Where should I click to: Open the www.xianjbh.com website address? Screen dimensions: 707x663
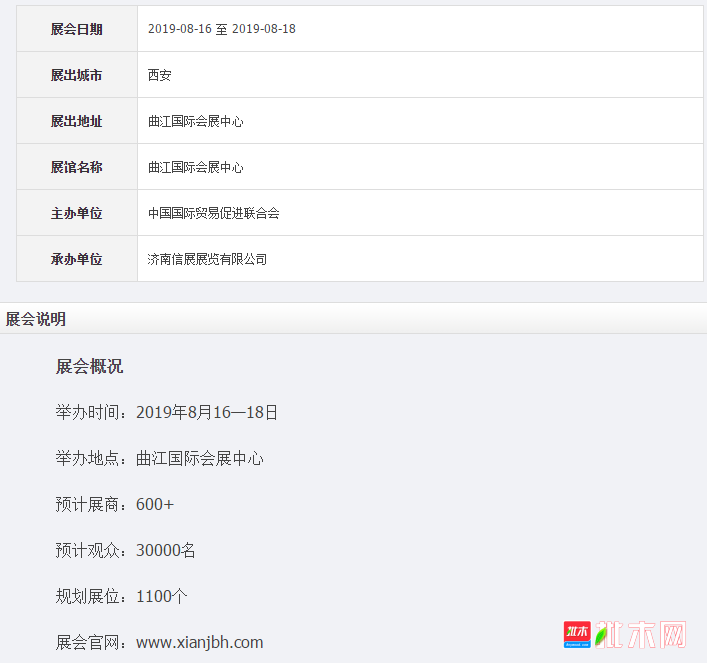200,642
